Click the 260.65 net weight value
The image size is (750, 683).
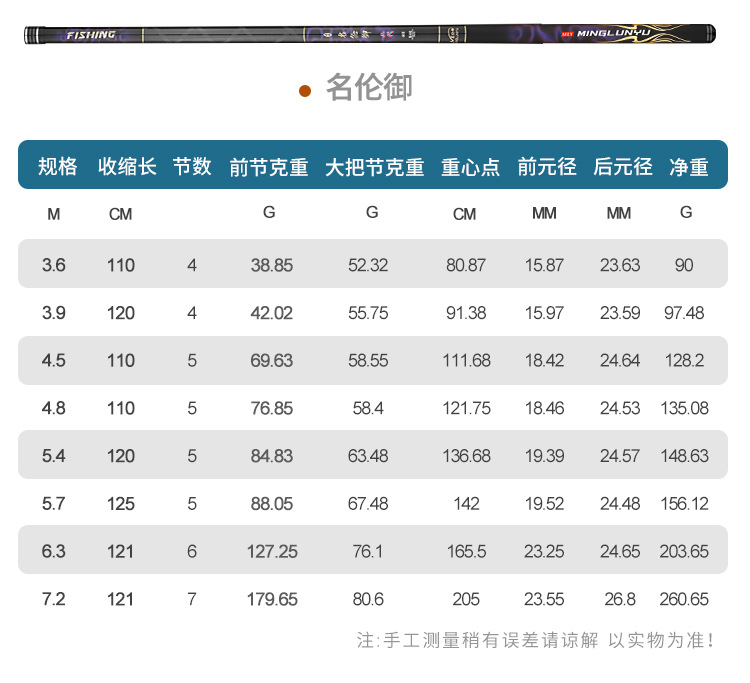pos(684,599)
